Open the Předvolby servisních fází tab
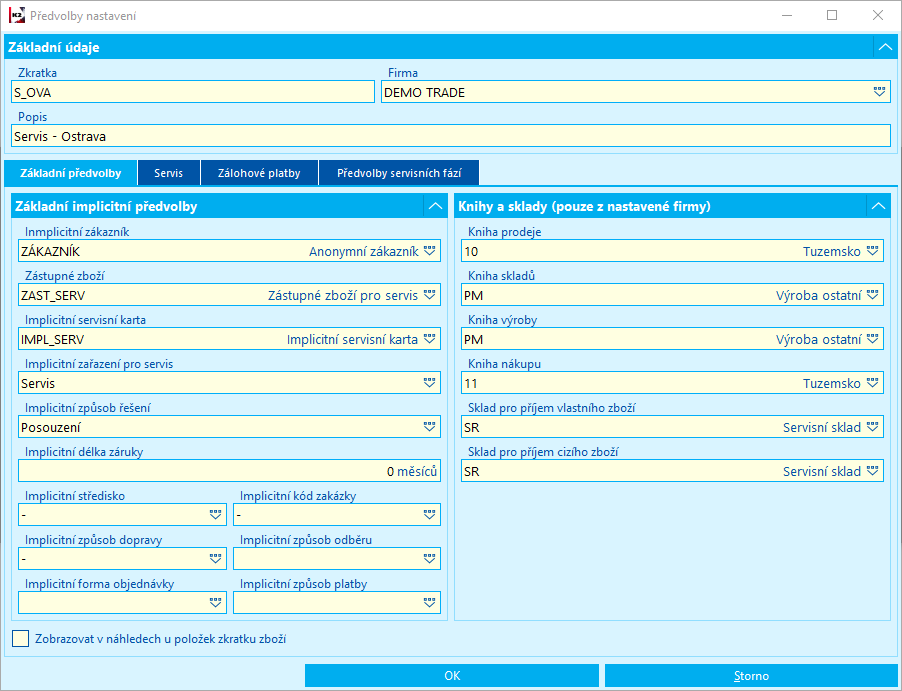 point(399,173)
